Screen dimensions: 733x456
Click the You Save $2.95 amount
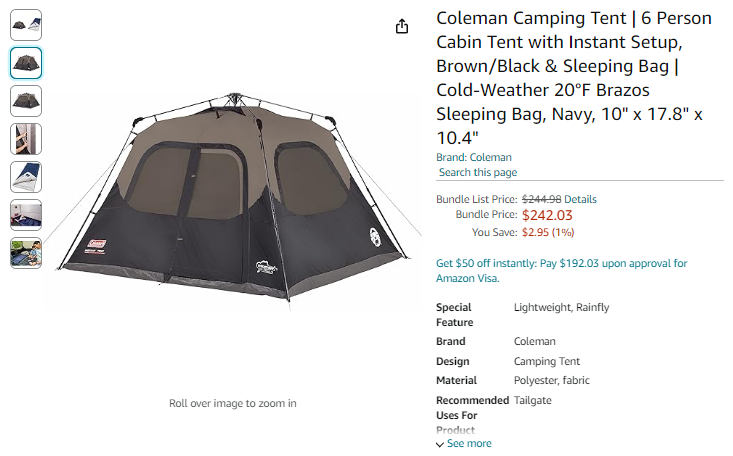tap(548, 232)
